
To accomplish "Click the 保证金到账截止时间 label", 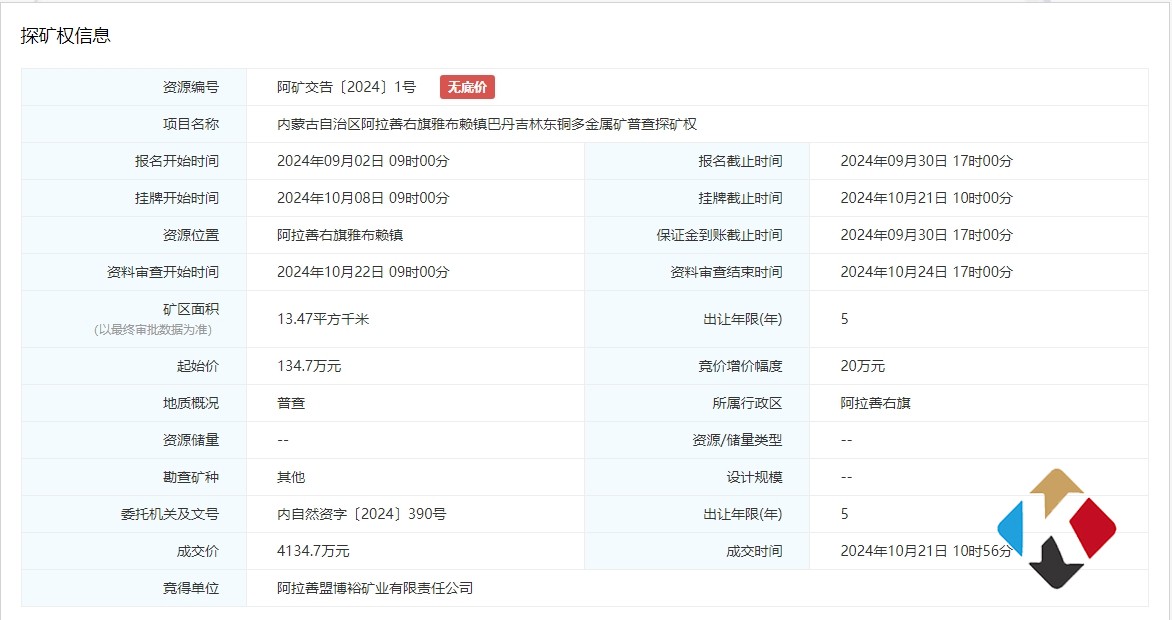I will (719, 235).
